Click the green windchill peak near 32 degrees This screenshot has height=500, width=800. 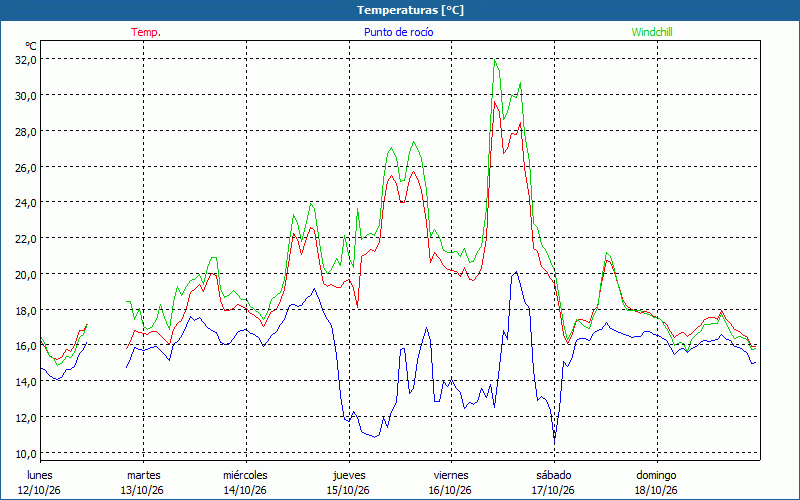coord(495,60)
